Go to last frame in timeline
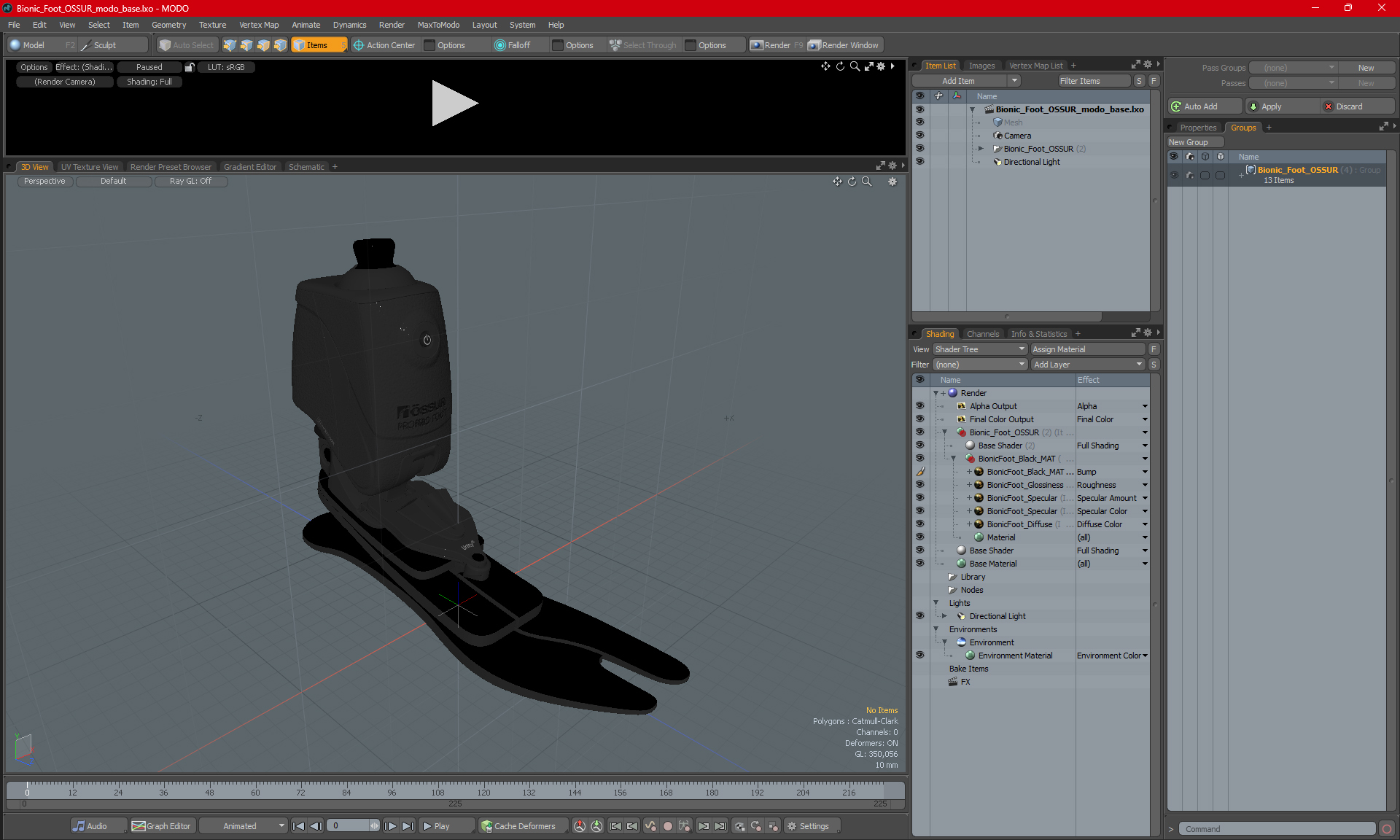 (x=408, y=826)
